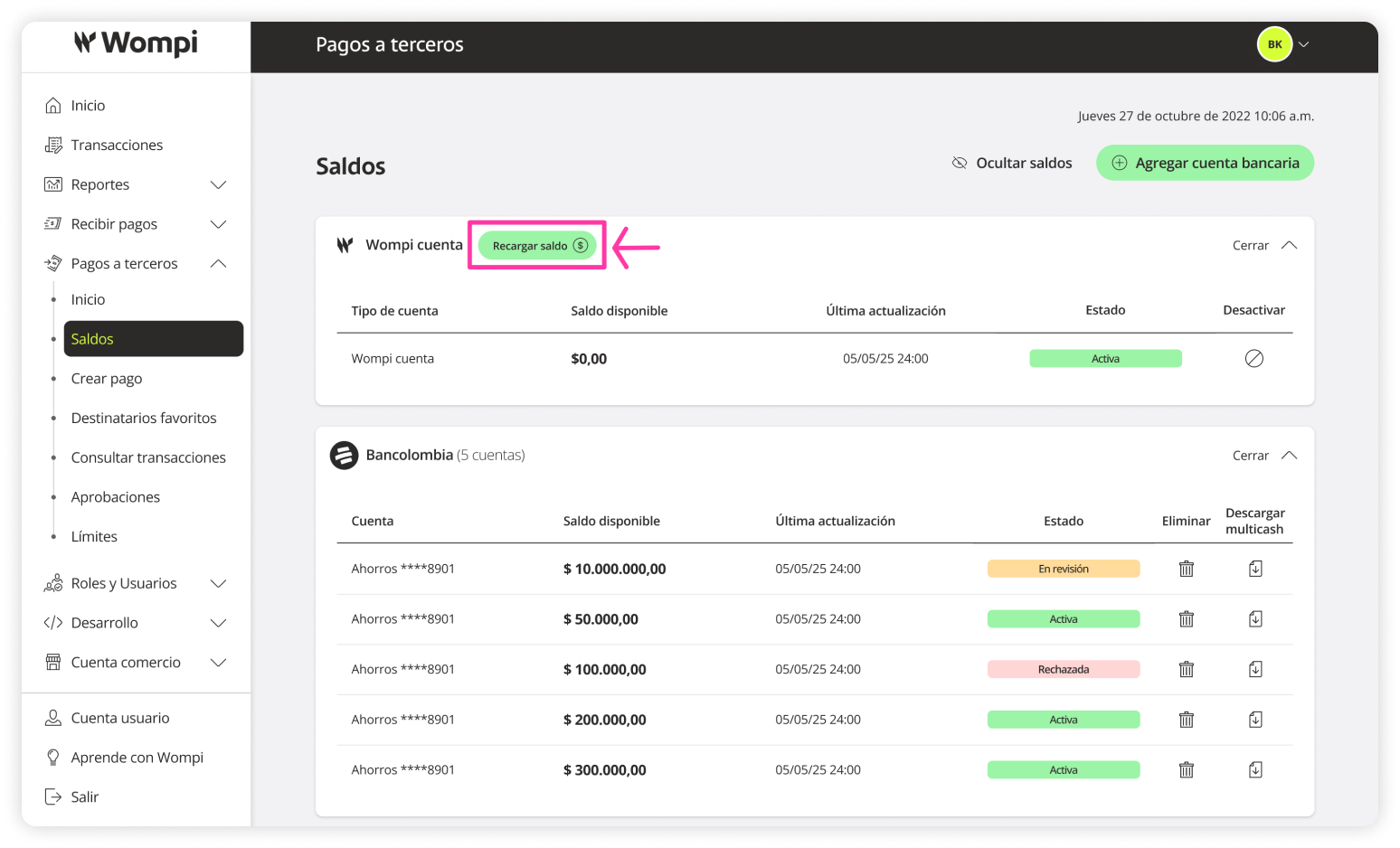Click the Wompi logo in the sidebar

coord(136,42)
